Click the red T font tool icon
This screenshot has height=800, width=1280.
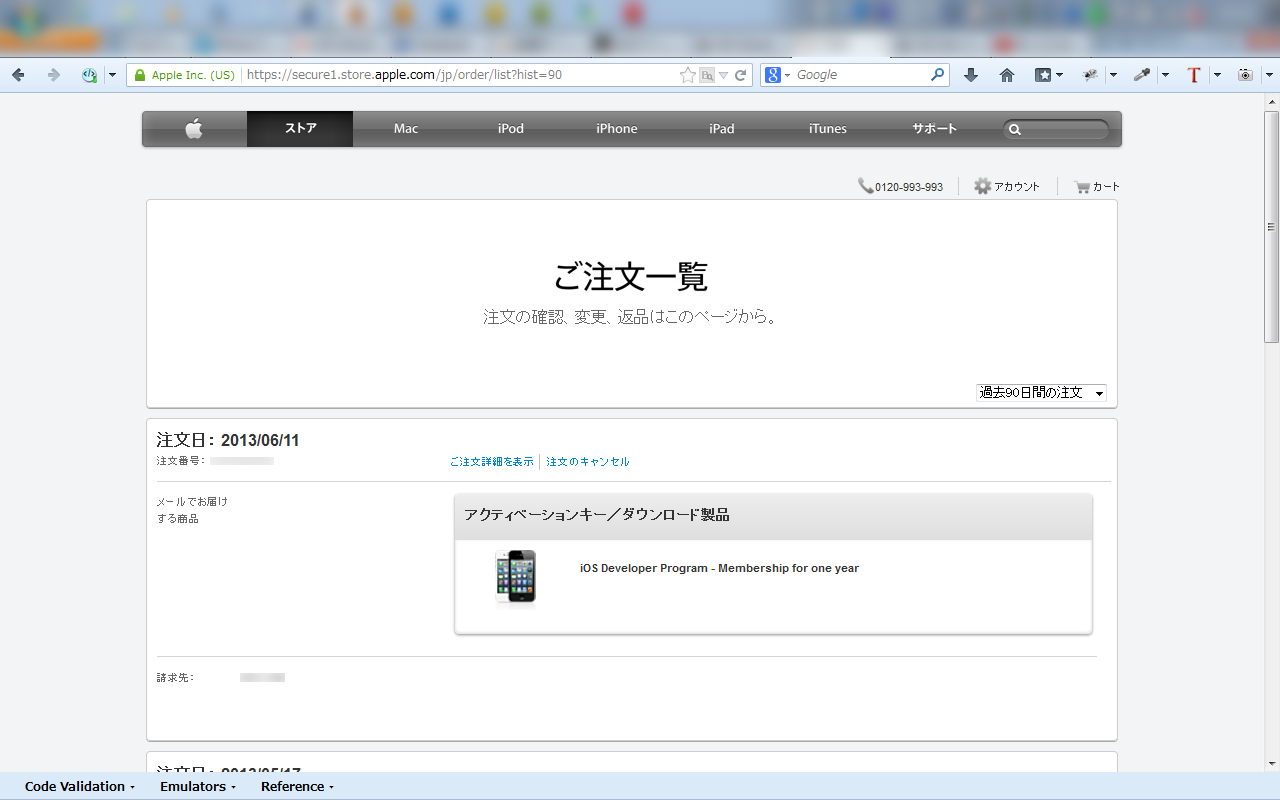[x=1193, y=75]
